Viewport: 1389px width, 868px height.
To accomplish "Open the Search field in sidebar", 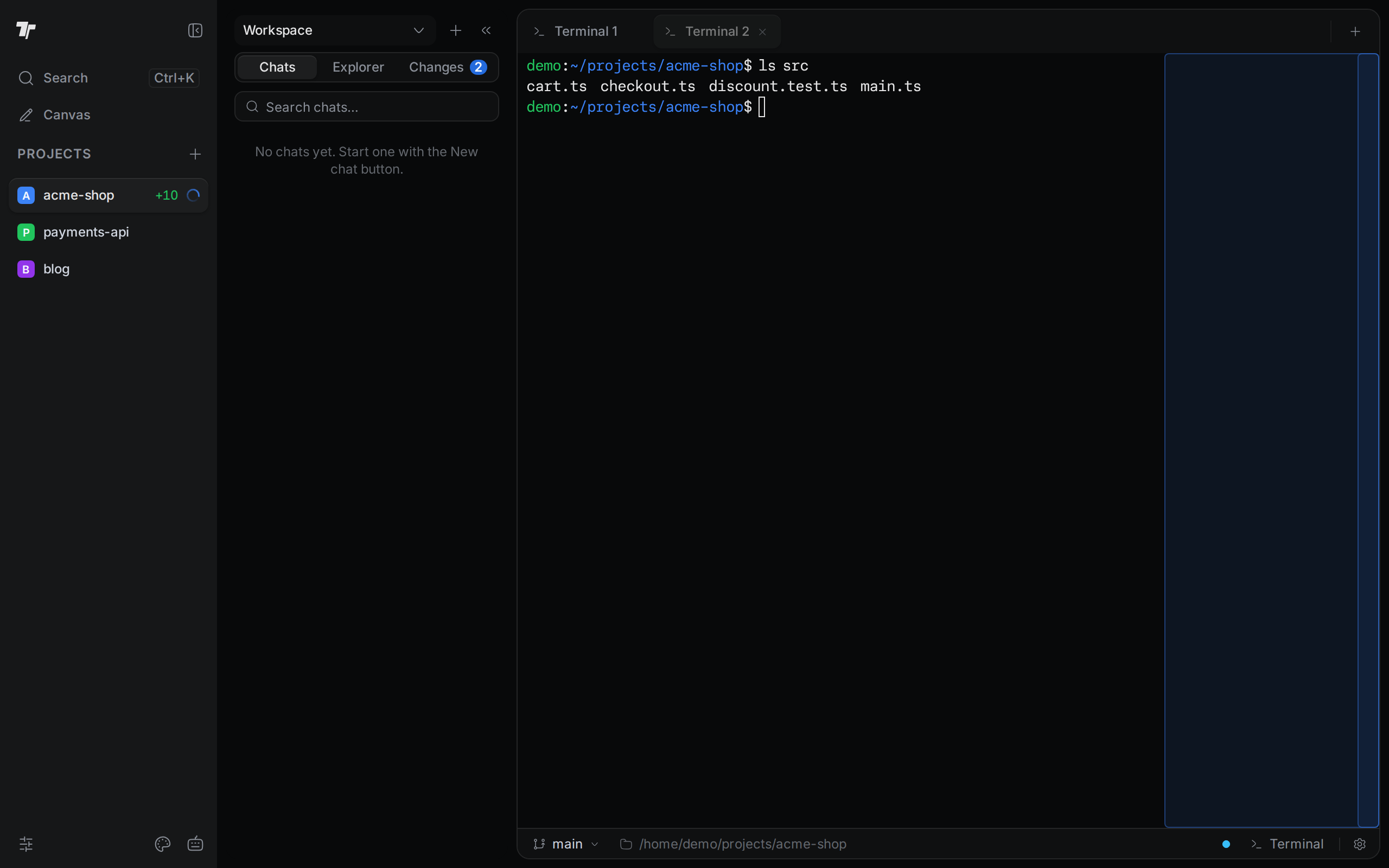I will tap(109, 78).
